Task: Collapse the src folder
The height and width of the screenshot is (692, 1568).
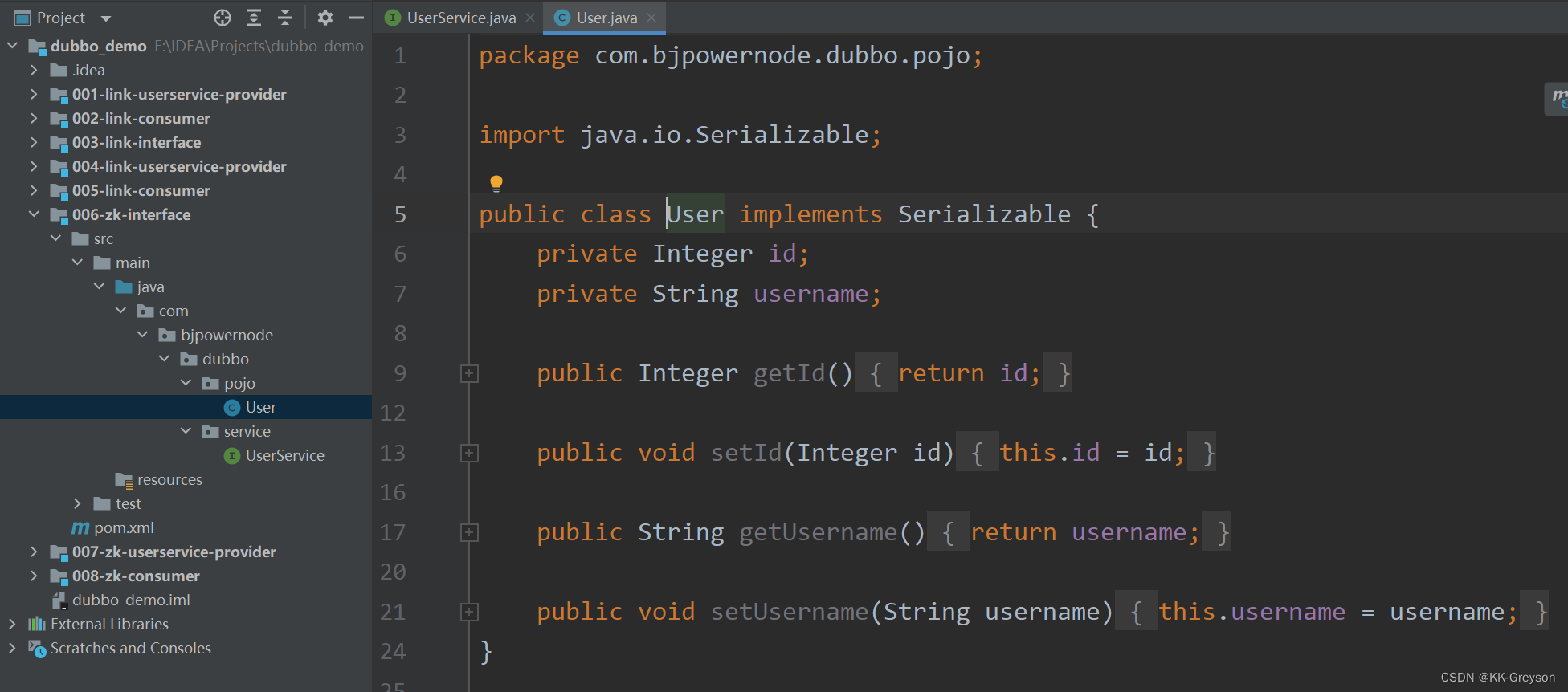Action: coord(55,238)
